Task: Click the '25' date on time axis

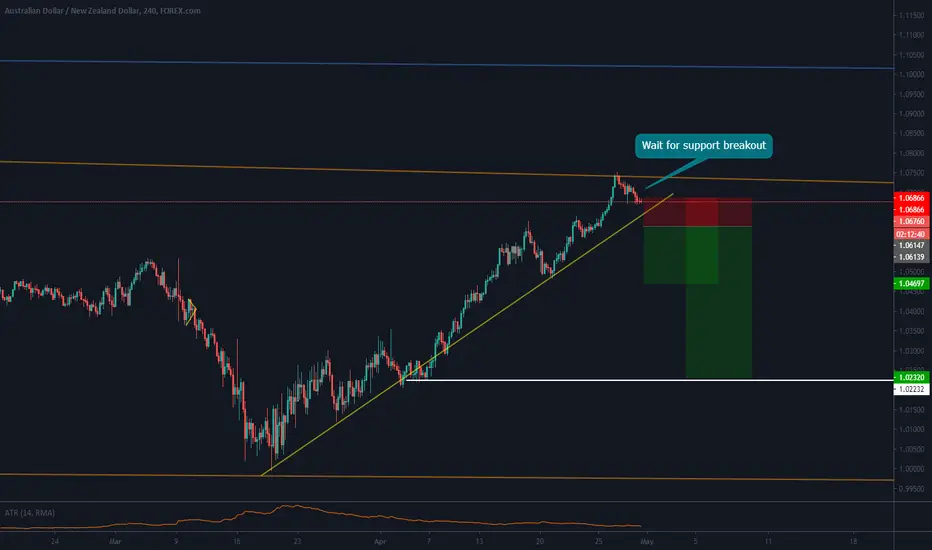Action: [599, 542]
